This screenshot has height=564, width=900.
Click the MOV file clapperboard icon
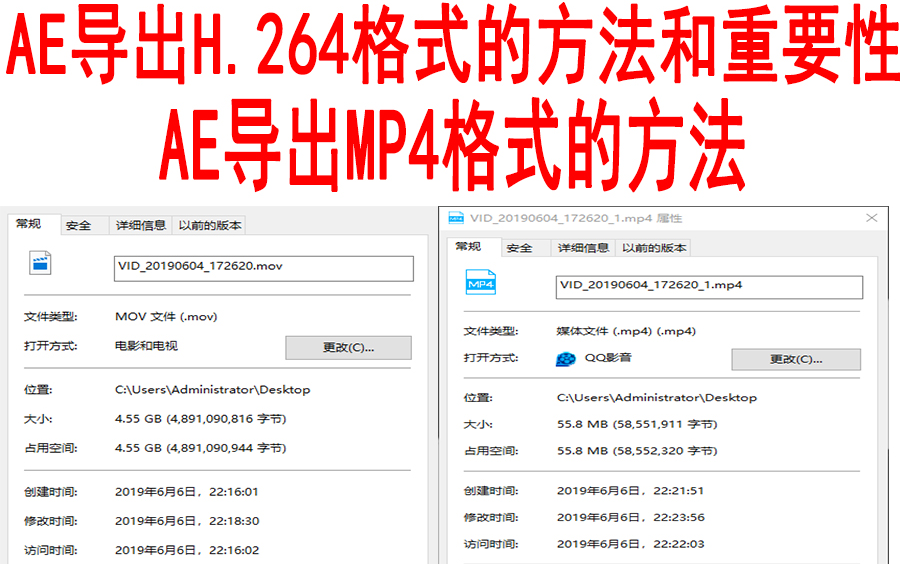(x=40, y=263)
